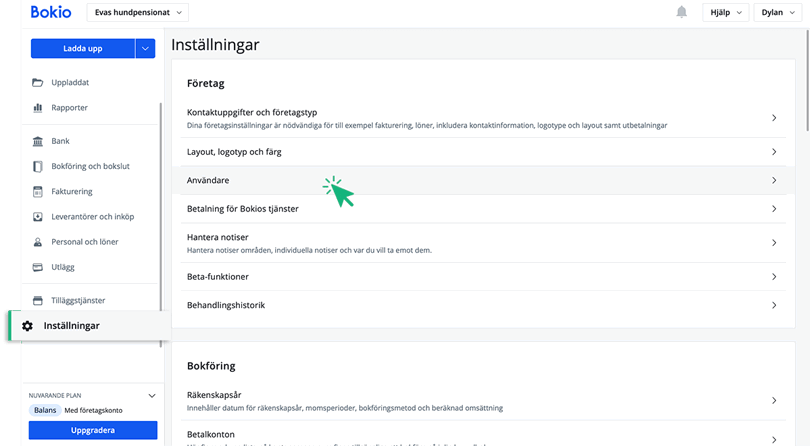
Task: Click the Leverantörer och inköp icon
Action: 38,217
